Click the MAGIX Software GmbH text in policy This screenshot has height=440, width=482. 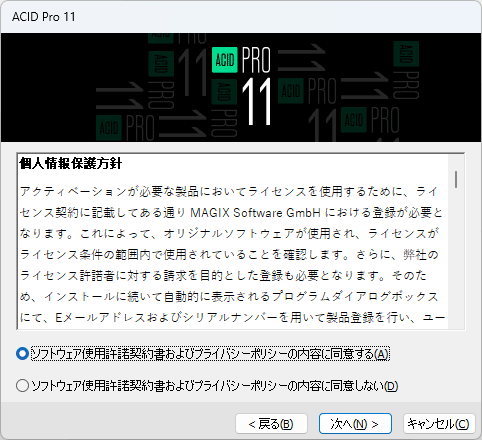tap(255, 213)
